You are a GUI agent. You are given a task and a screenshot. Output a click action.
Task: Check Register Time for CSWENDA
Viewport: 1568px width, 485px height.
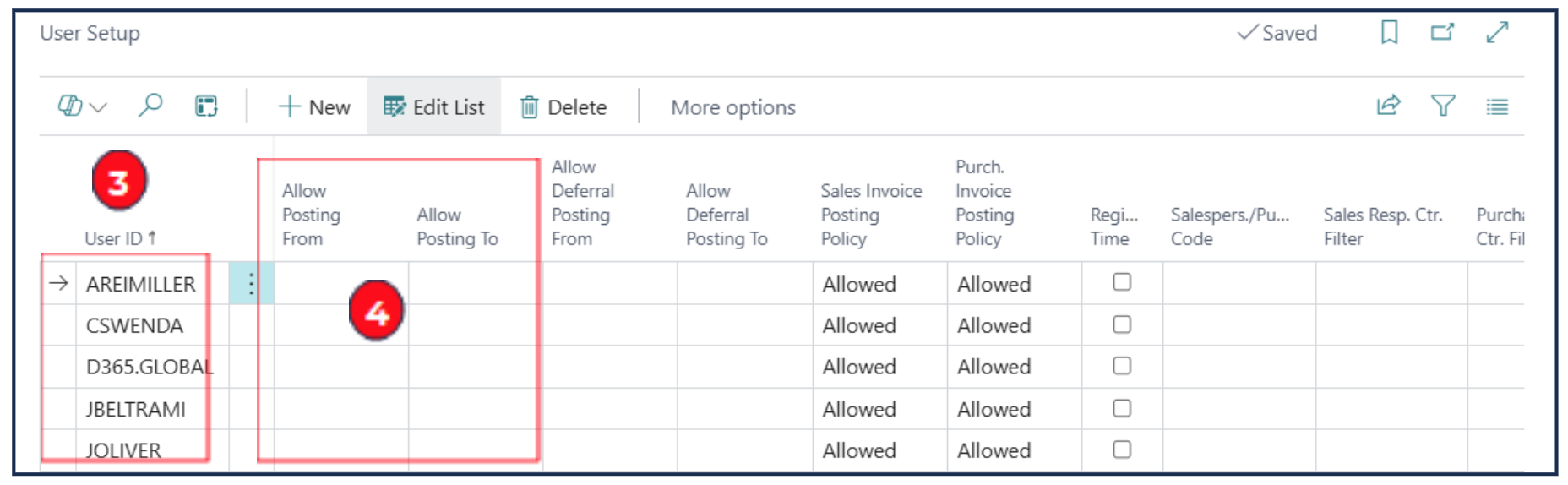coord(1122,324)
